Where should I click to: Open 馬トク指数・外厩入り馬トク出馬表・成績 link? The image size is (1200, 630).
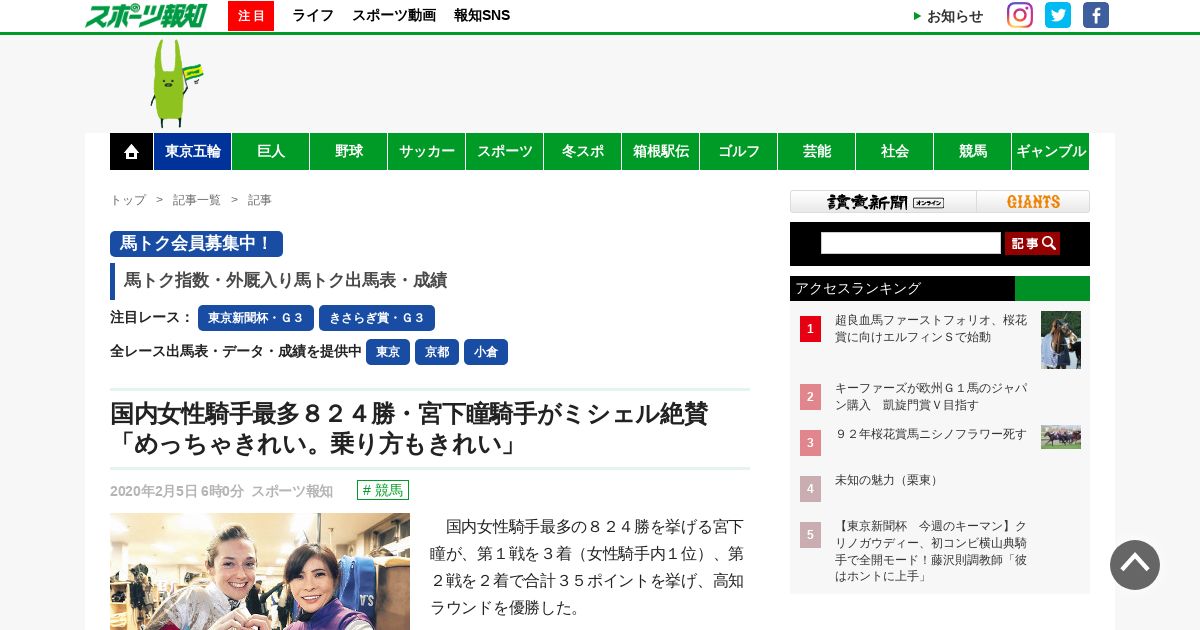coord(285,281)
